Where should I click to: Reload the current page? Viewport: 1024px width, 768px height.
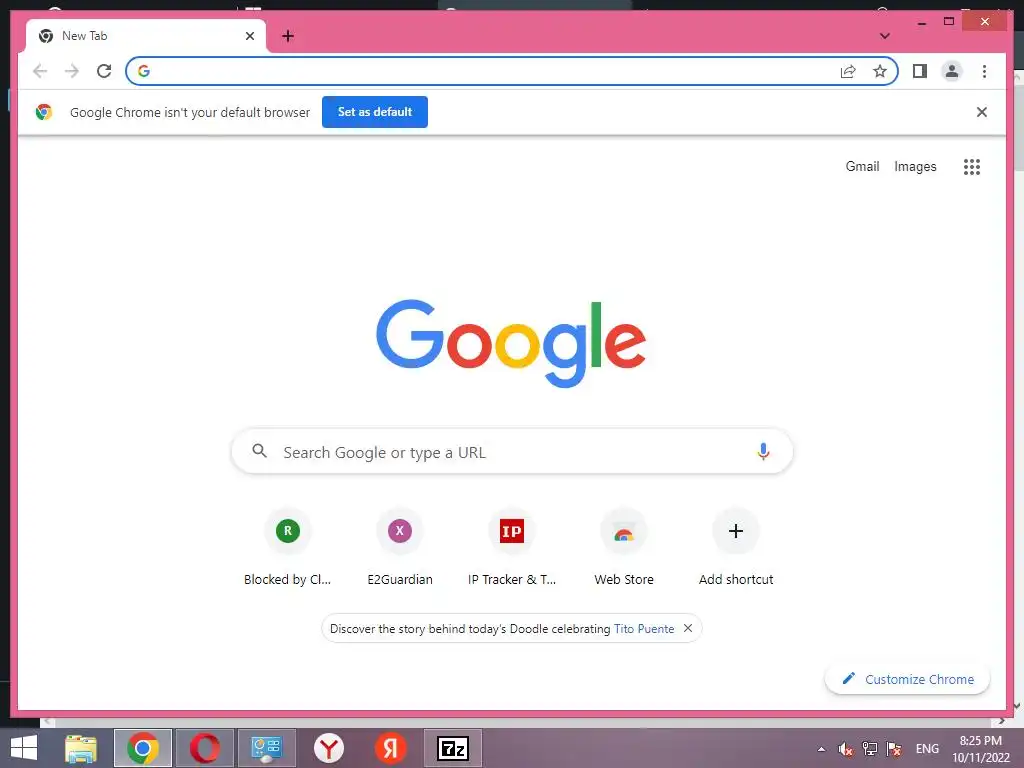(x=104, y=71)
